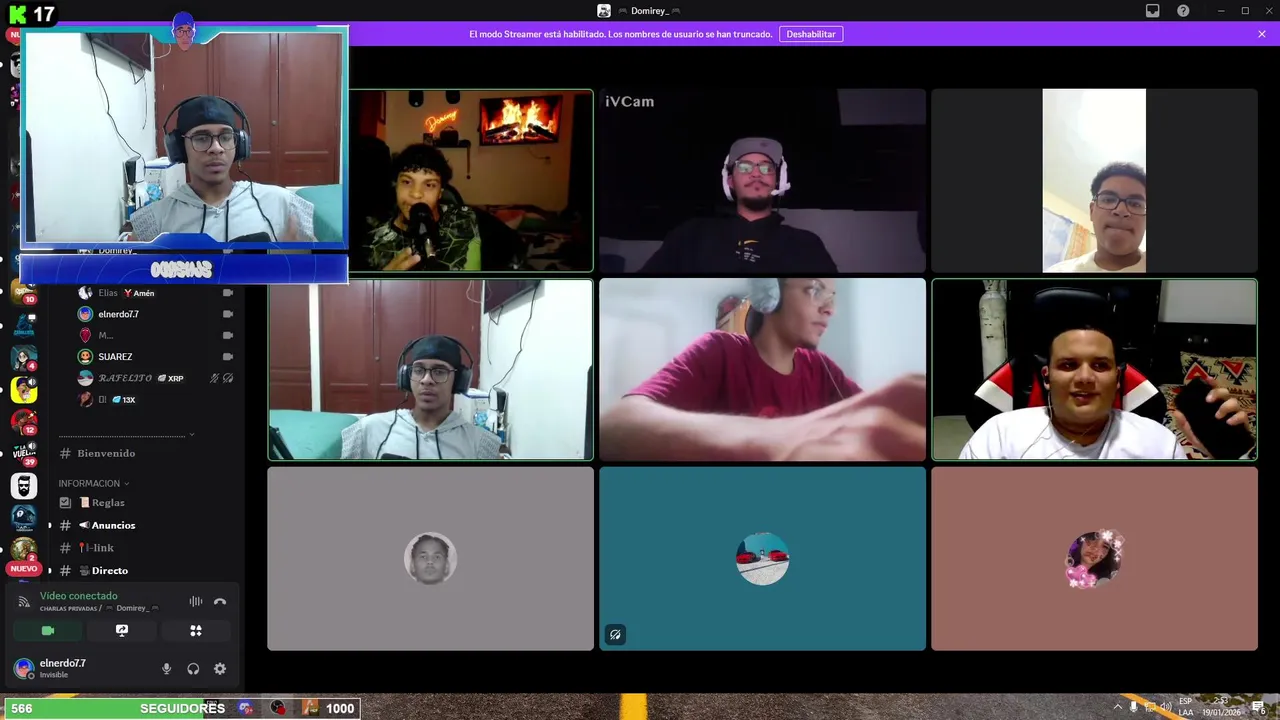Open bearded face server icon

[24, 485]
